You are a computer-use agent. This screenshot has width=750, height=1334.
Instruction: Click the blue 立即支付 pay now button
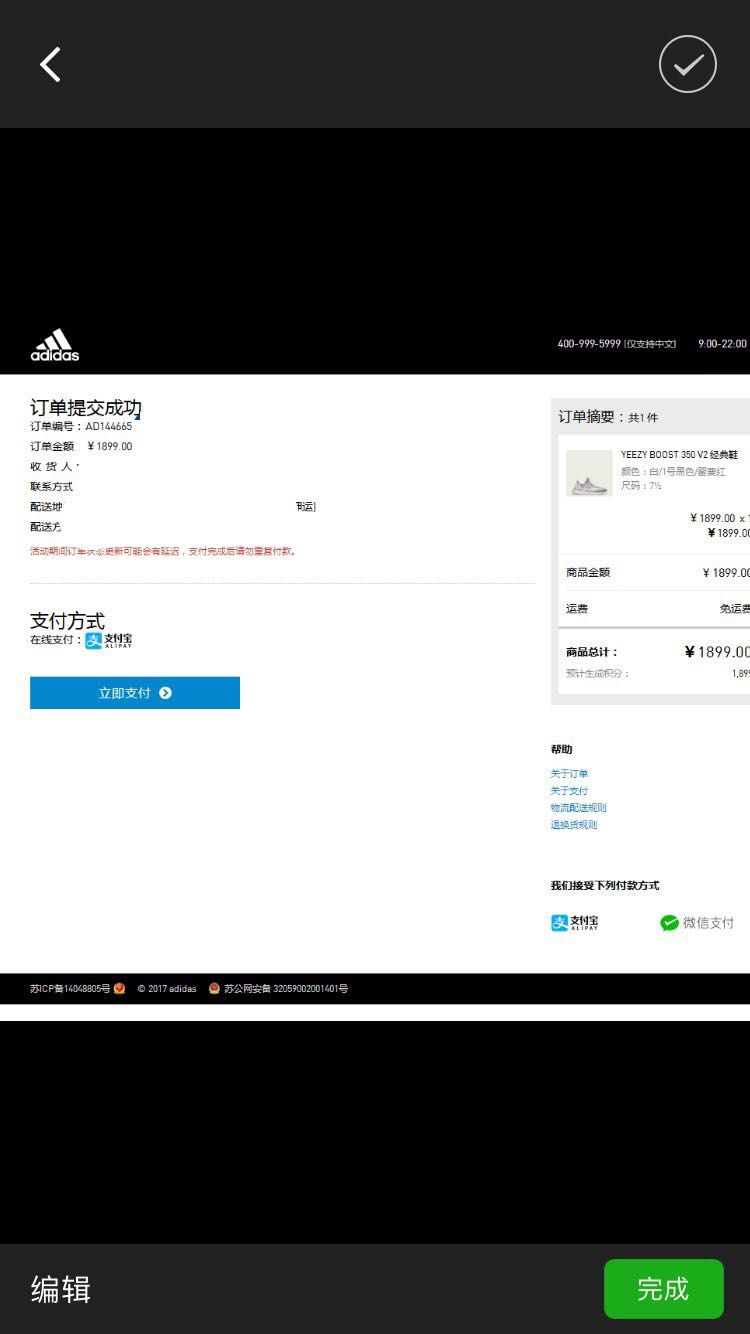click(135, 693)
